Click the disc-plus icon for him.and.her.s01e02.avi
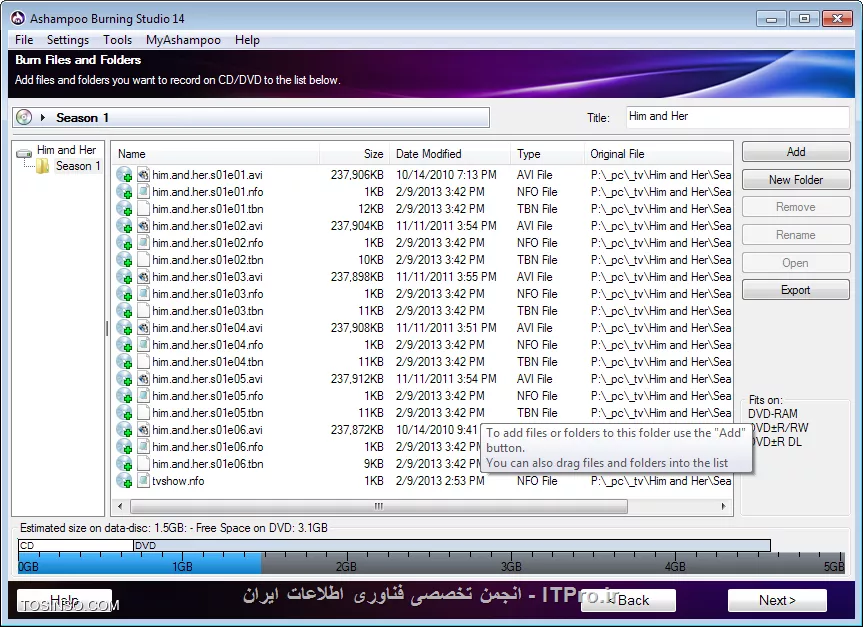Image resolution: width=863 pixels, height=627 pixels. [124, 226]
